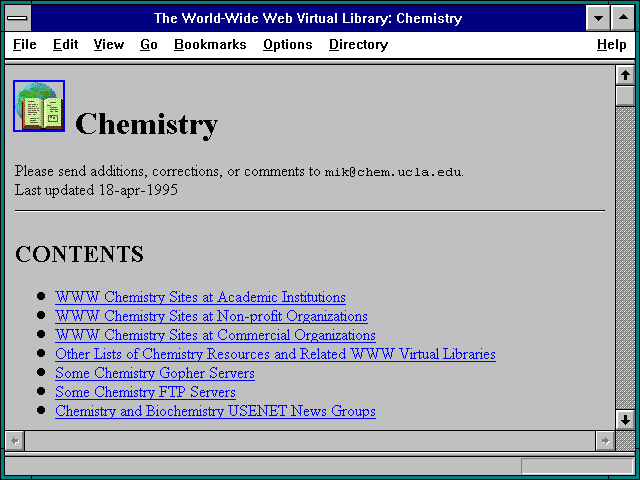Open the Directory menu

coord(358,44)
